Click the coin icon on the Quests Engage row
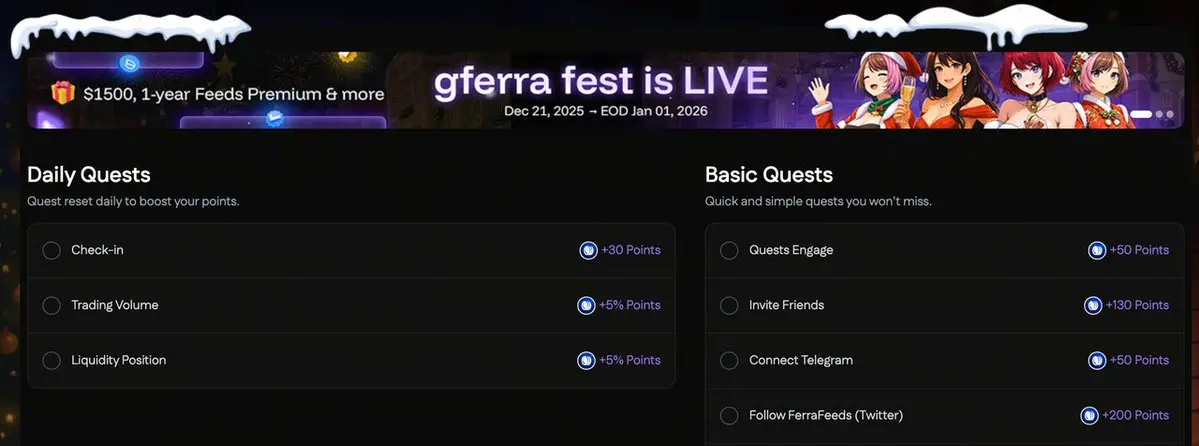 [x=1097, y=250]
